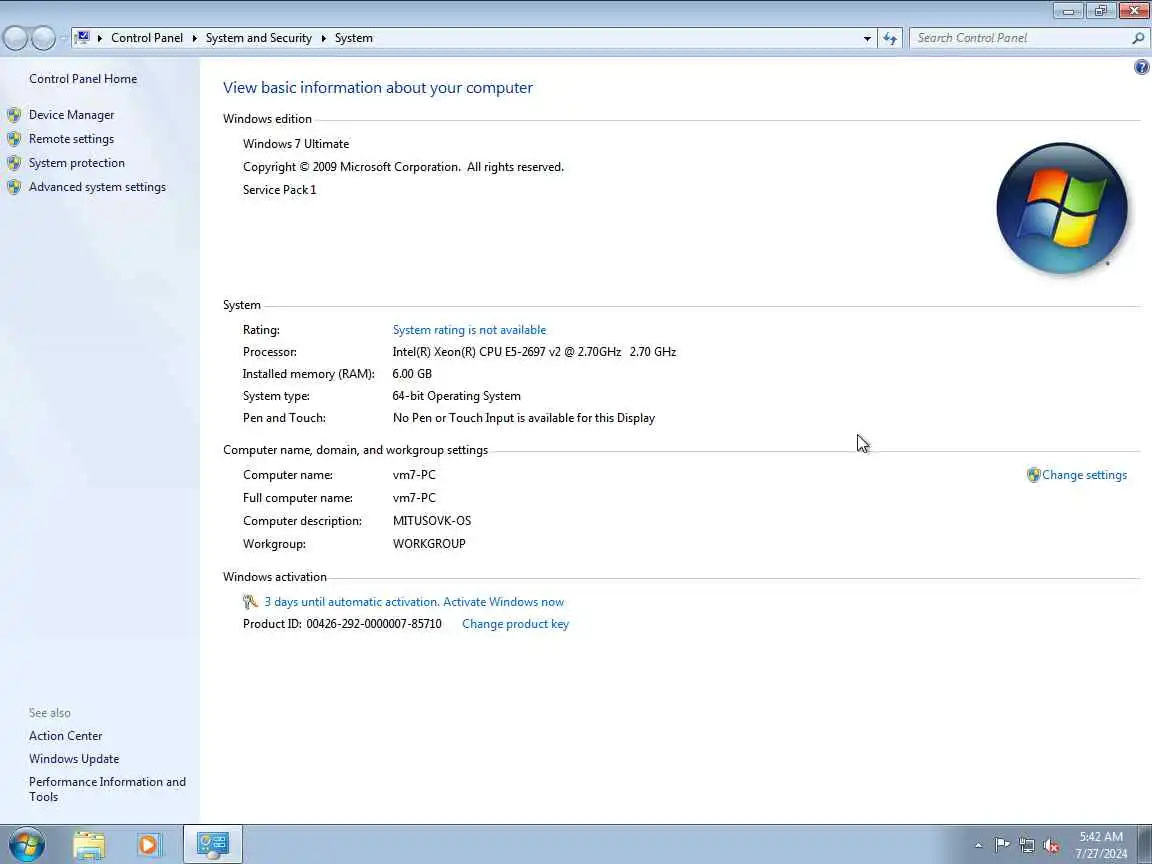Click Activate Windows now link
Image resolution: width=1152 pixels, height=864 pixels.
(x=503, y=602)
